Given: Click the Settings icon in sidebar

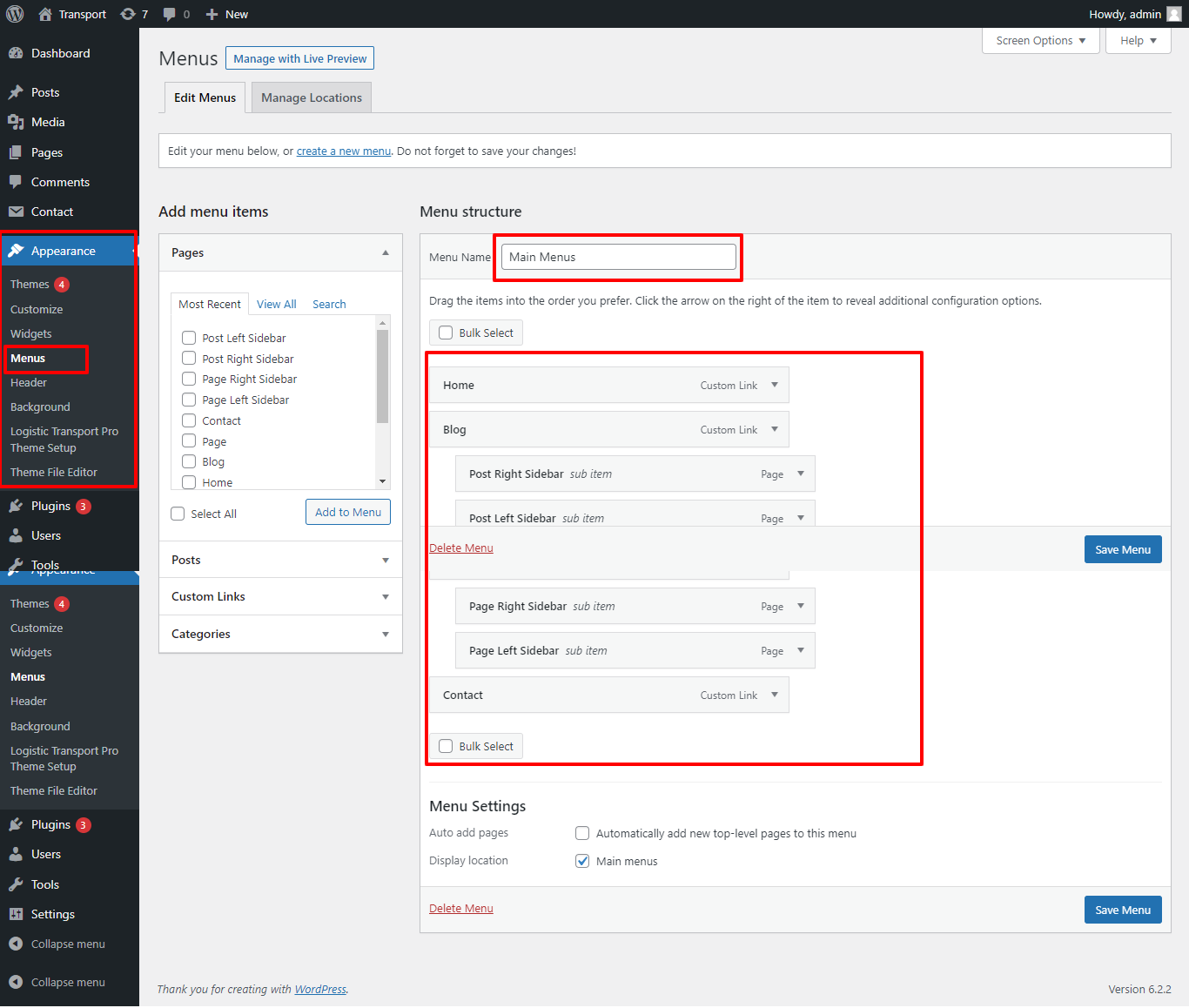Looking at the screenshot, I should pyautogui.click(x=16, y=914).
